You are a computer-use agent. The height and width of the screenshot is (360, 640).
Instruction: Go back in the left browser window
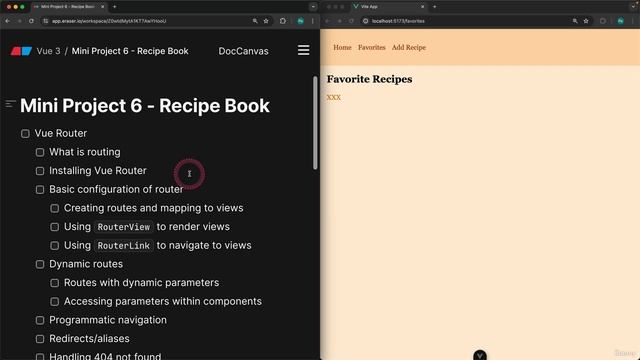click(8, 21)
